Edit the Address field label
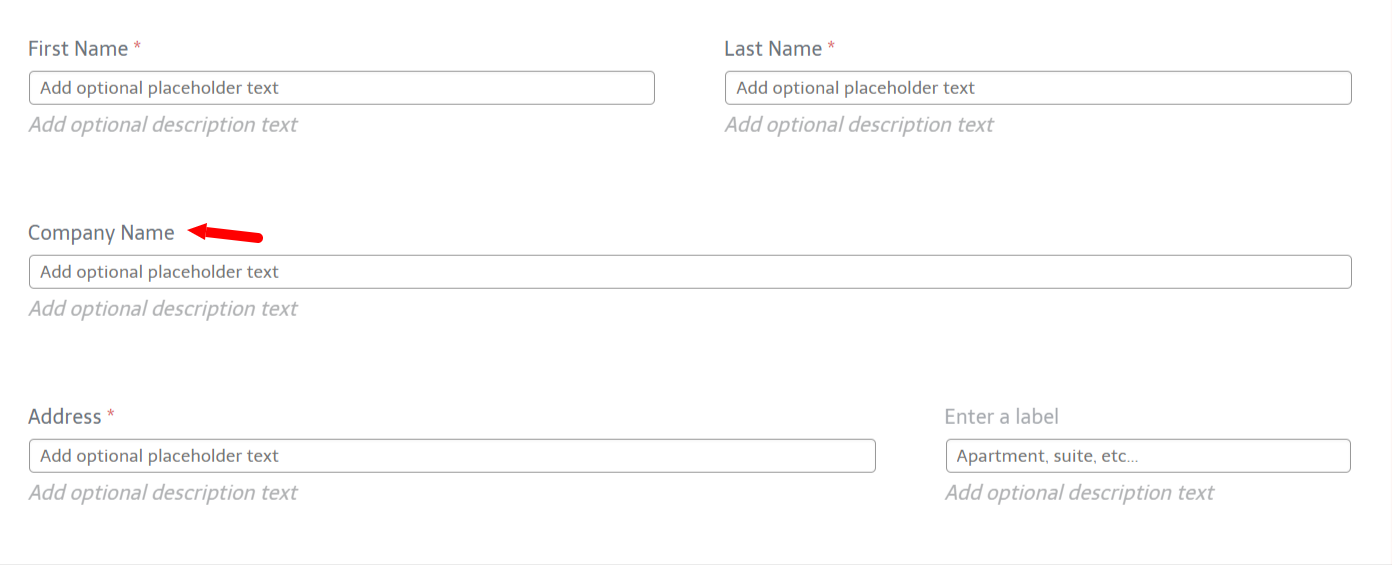Image resolution: width=1392 pixels, height=565 pixels. [65, 417]
